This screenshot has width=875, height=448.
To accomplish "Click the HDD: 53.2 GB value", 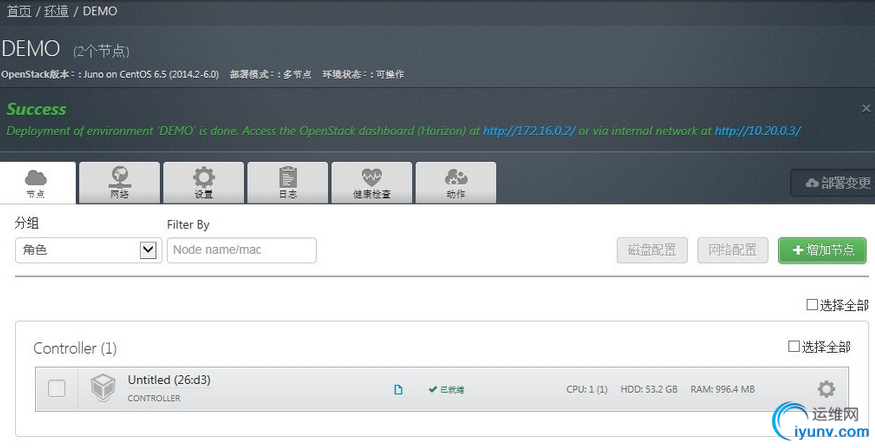I will [x=649, y=389].
